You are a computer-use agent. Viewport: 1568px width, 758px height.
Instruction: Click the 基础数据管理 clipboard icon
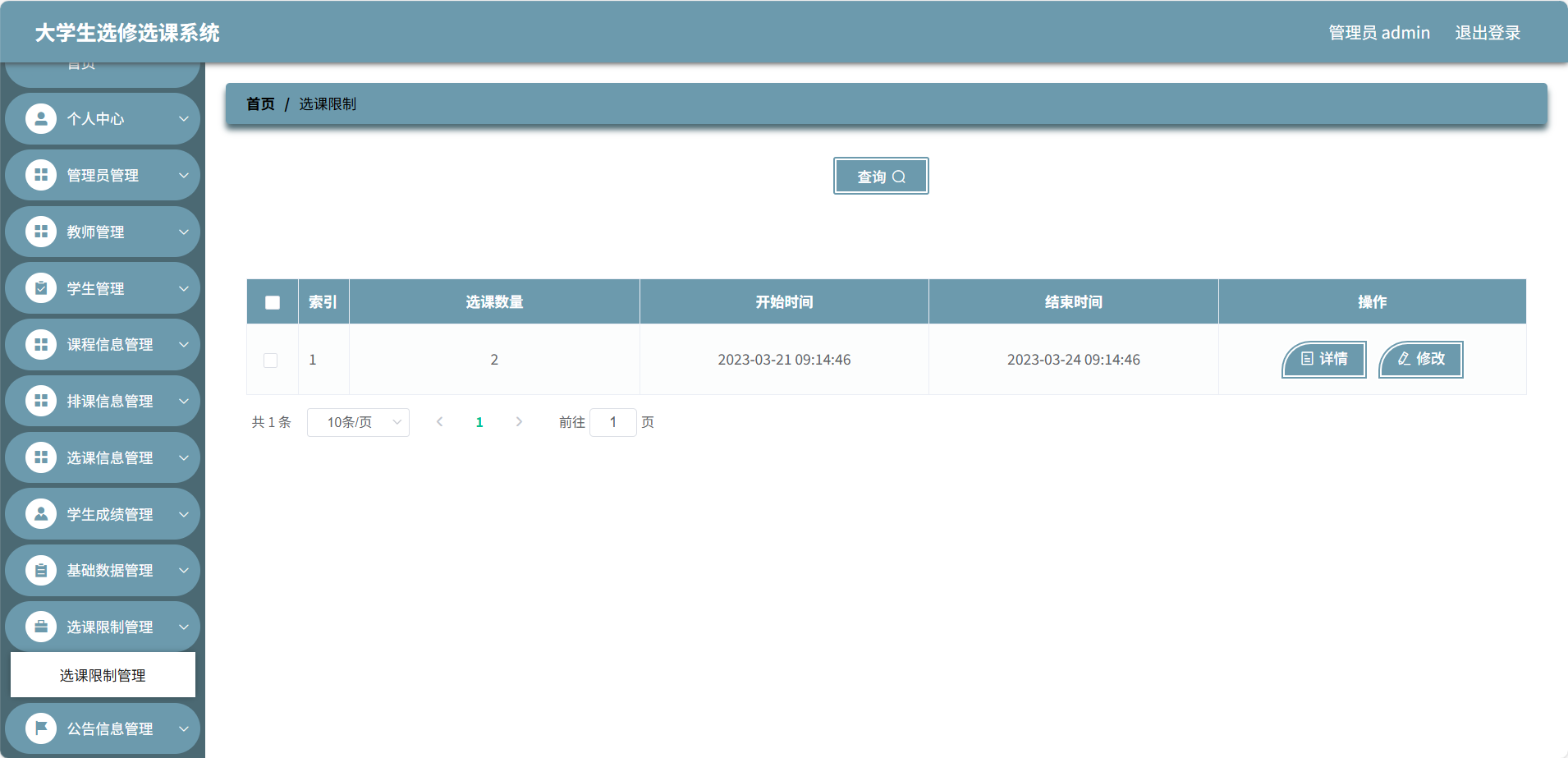point(41,570)
